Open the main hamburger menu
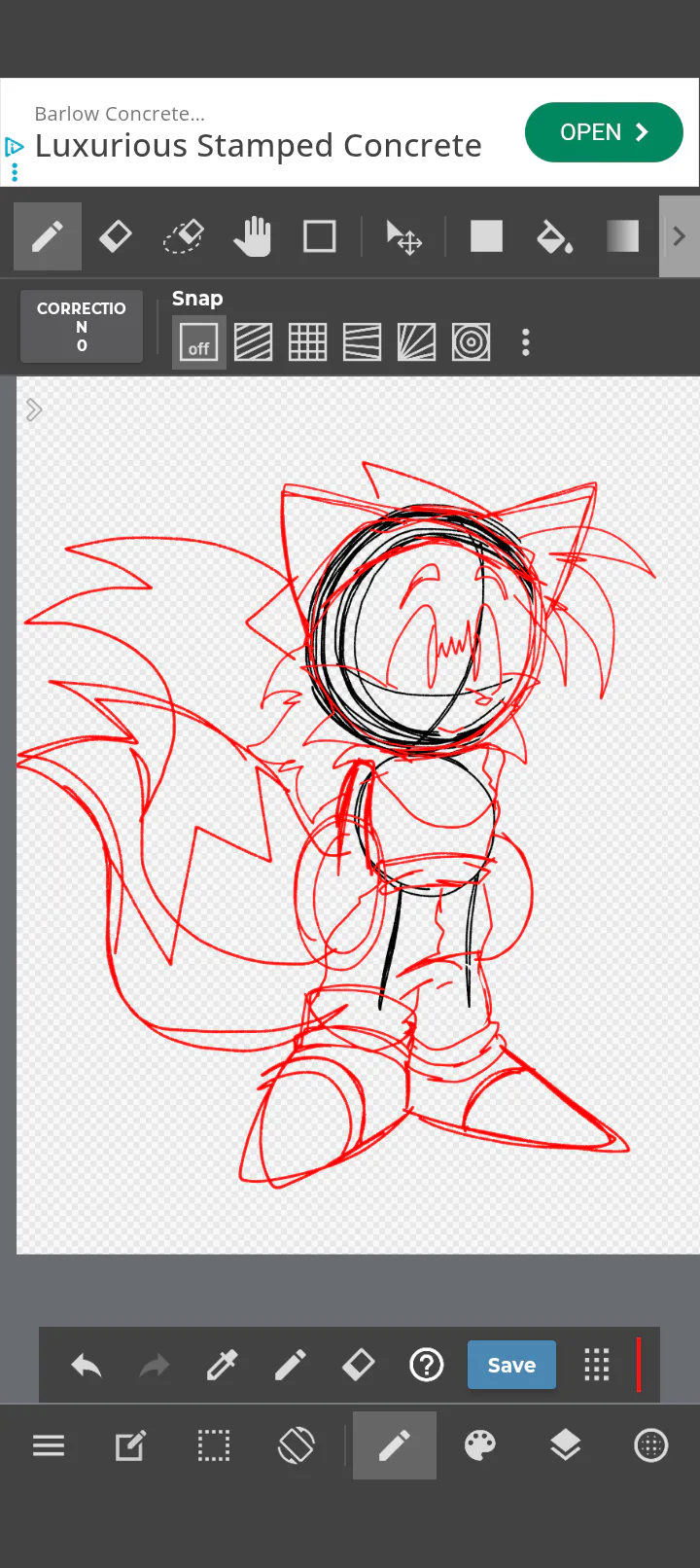The width and height of the screenshot is (700, 1568). (49, 1445)
